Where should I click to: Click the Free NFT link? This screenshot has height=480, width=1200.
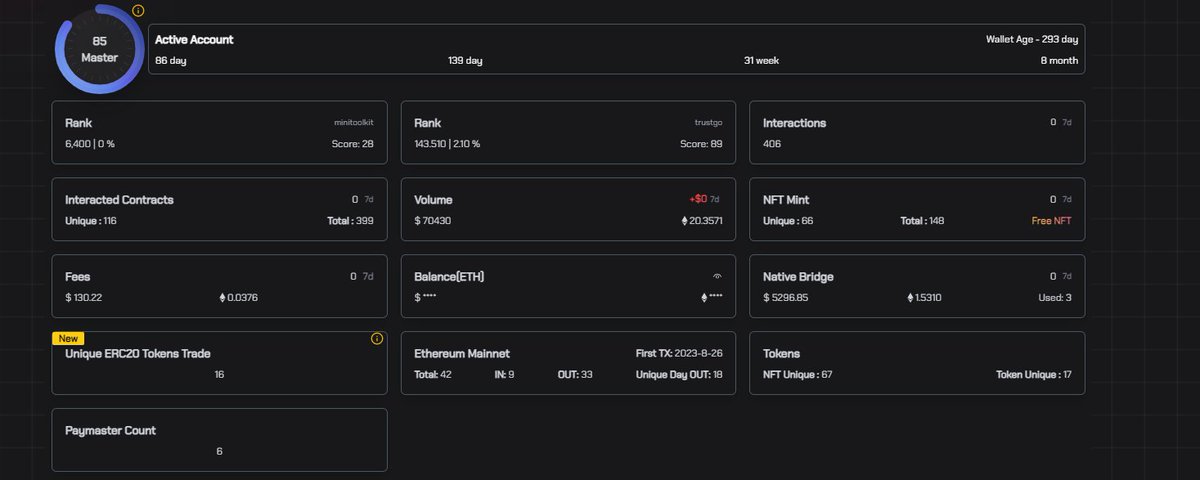tap(1052, 220)
